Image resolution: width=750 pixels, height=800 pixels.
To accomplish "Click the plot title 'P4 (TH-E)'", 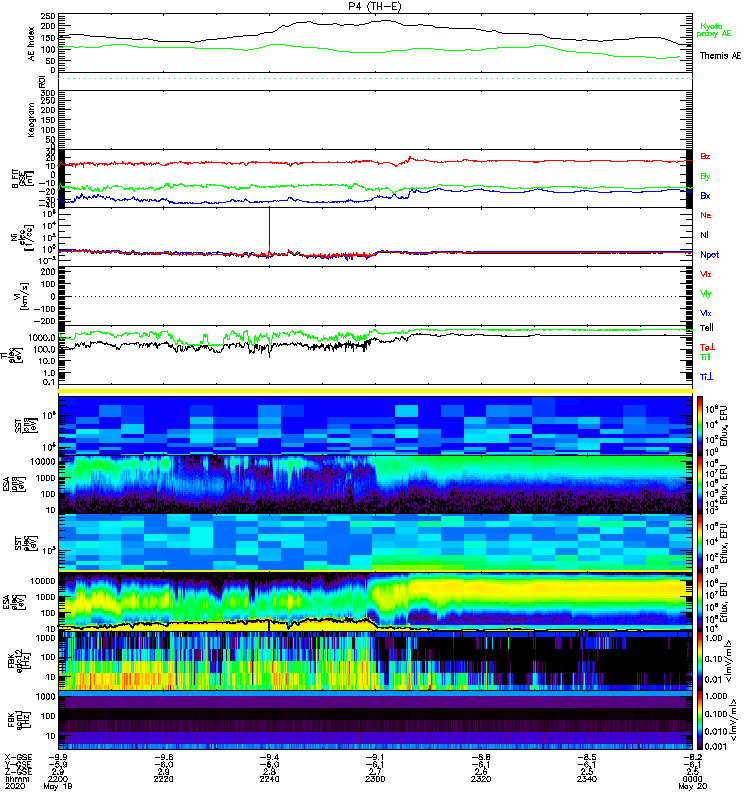I will [375, 6].
